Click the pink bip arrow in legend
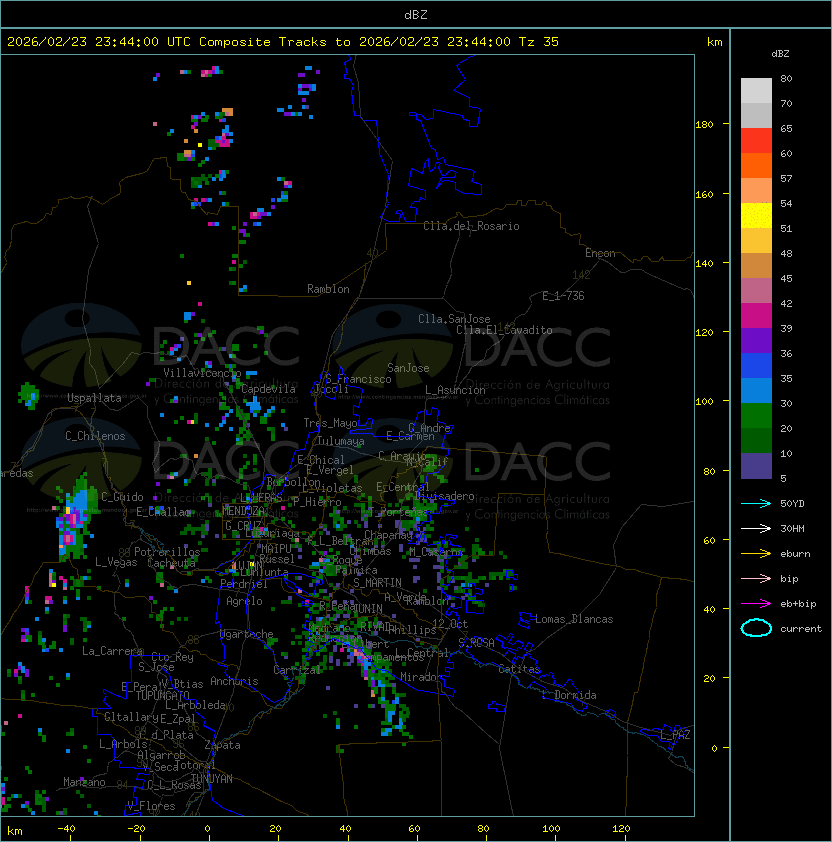 coord(756,579)
